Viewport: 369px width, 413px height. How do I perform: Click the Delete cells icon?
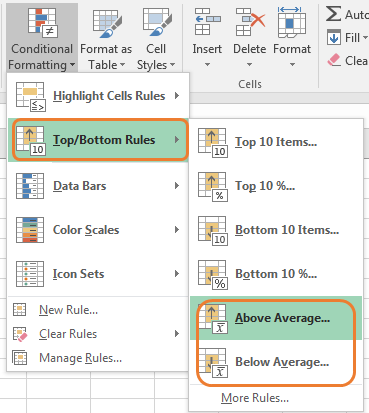point(250,22)
